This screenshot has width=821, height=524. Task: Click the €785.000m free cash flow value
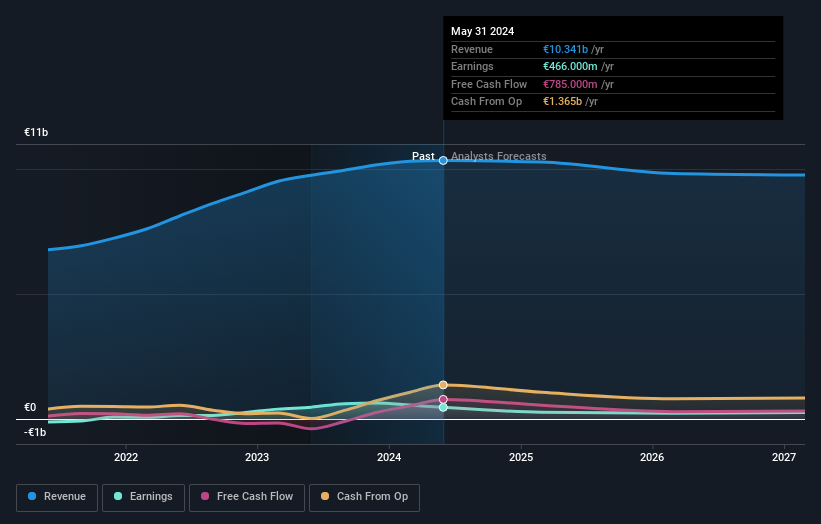pos(570,84)
